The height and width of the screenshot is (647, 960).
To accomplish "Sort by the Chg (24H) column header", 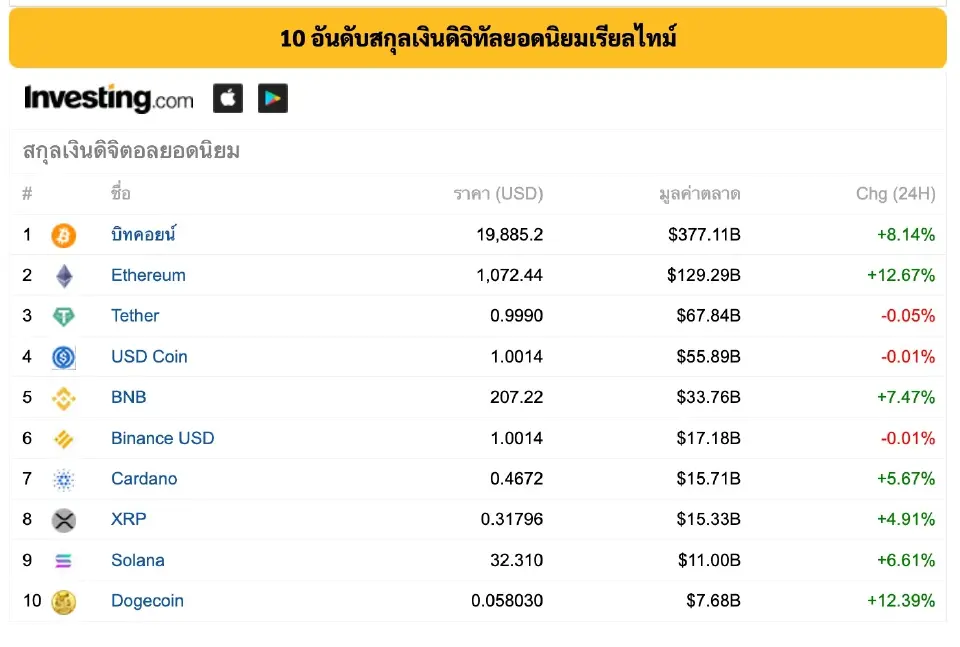I will point(895,193).
